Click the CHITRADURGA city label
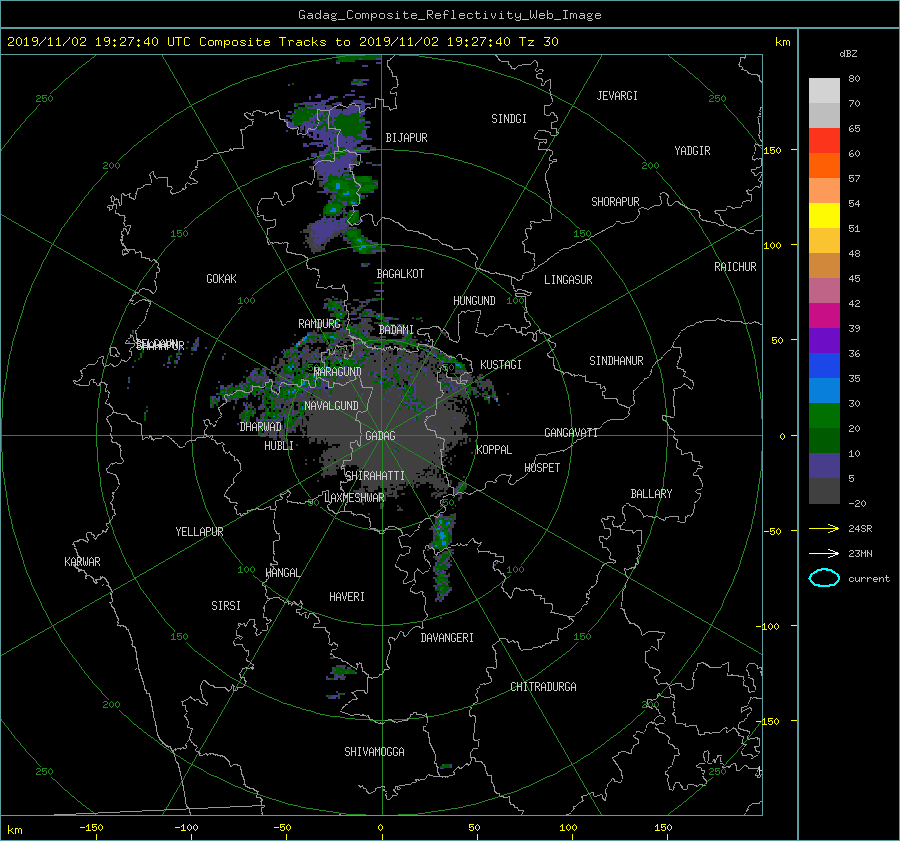This screenshot has width=900, height=841. pos(543,687)
